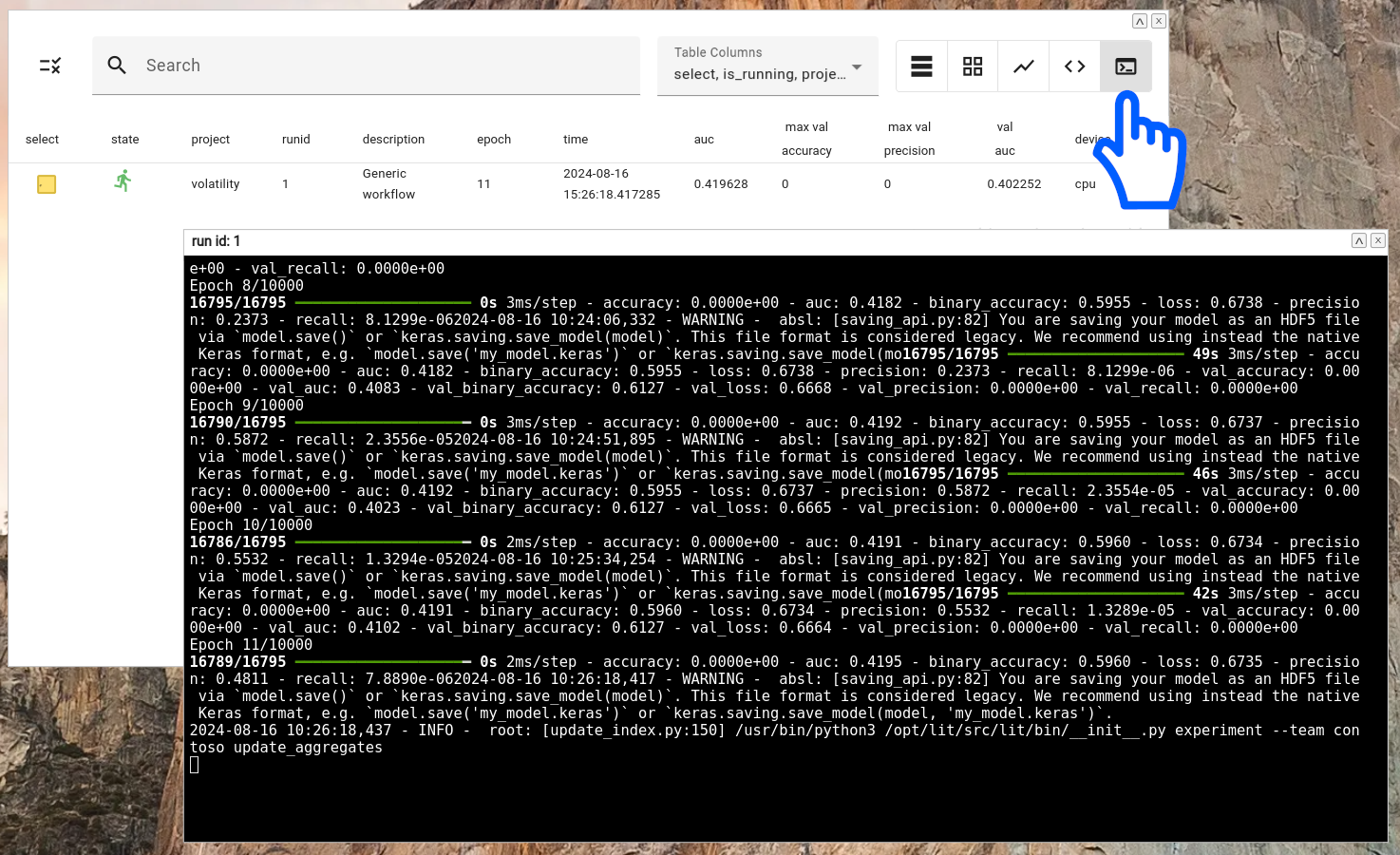Image resolution: width=1400 pixels, height=855 pixels.
Task: Sort by the epoch column header
Action: 494,139
